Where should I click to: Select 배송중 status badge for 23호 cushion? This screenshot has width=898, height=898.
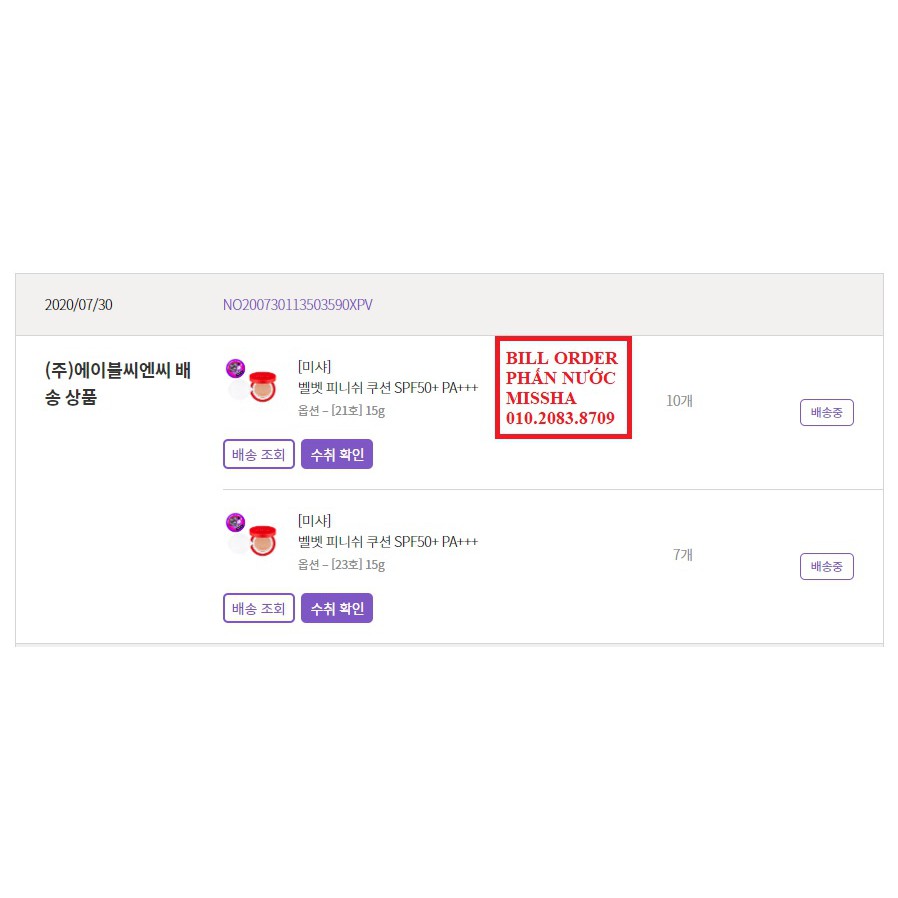tap(826, 566)
